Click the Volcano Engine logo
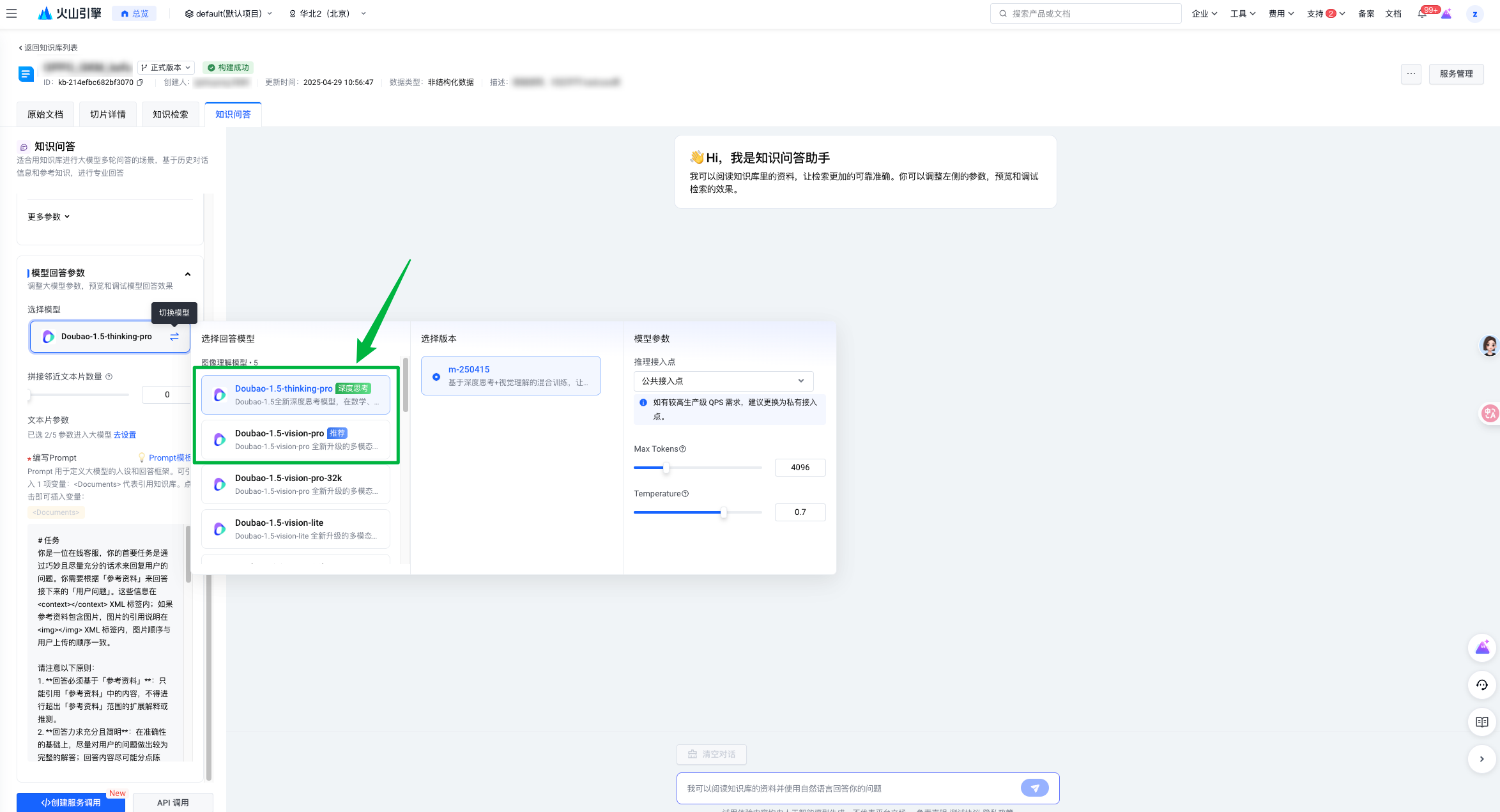Screen dimensions: 1500x812 click(70, 13)
